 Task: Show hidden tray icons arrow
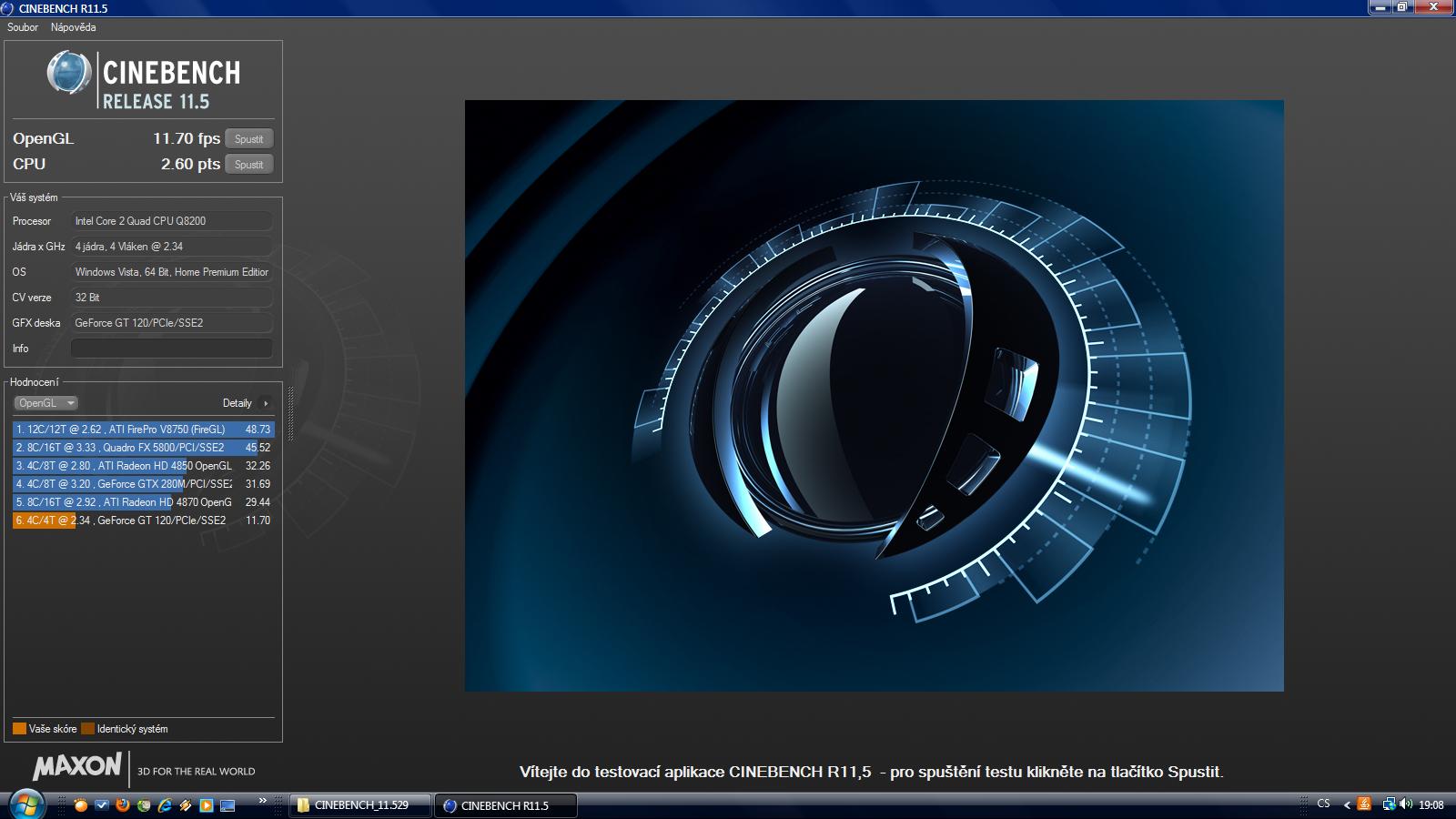(x=1347, y=804)
